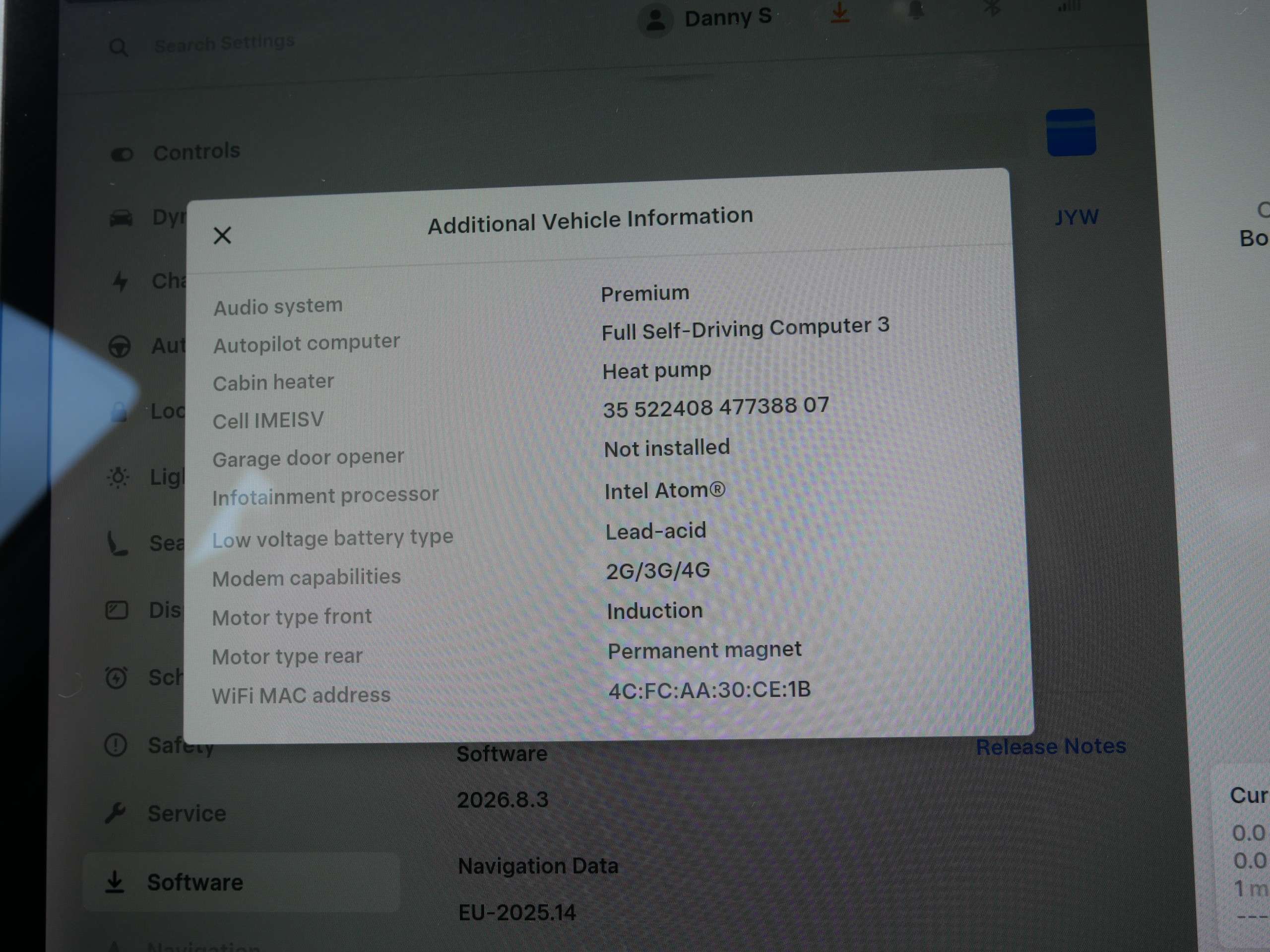The image size is (1270, 952).
Task: Select the Software menu item
Action: pos(241,882)
